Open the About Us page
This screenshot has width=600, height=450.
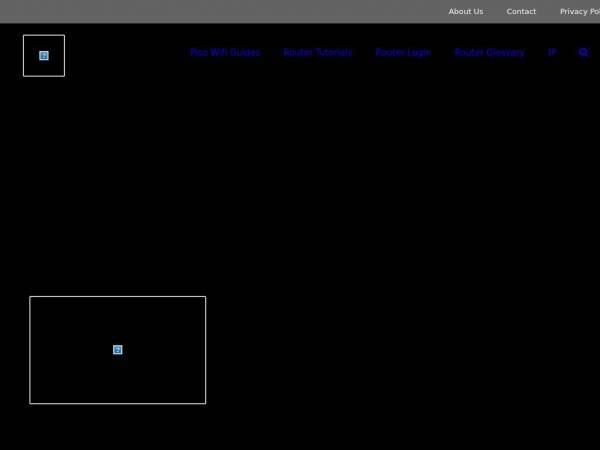pyautogui.click(x=466, y=11)
